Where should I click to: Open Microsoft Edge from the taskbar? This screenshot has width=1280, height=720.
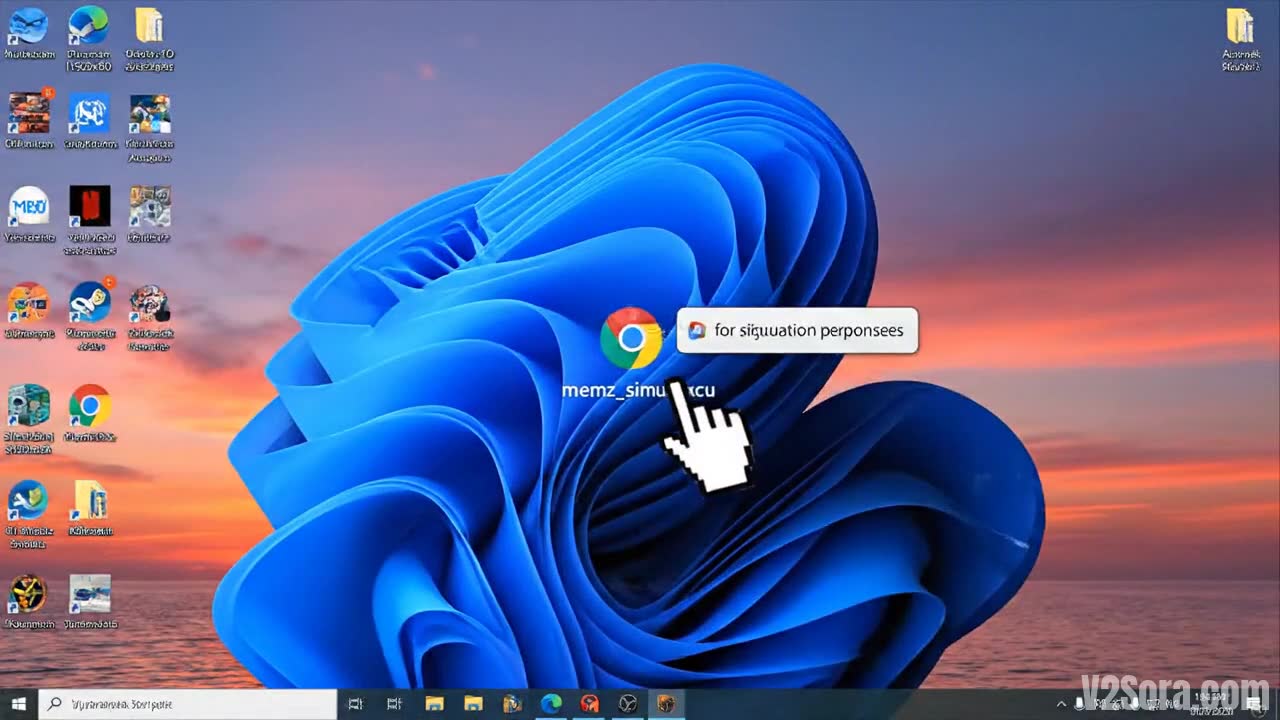(x=550, y=704)
